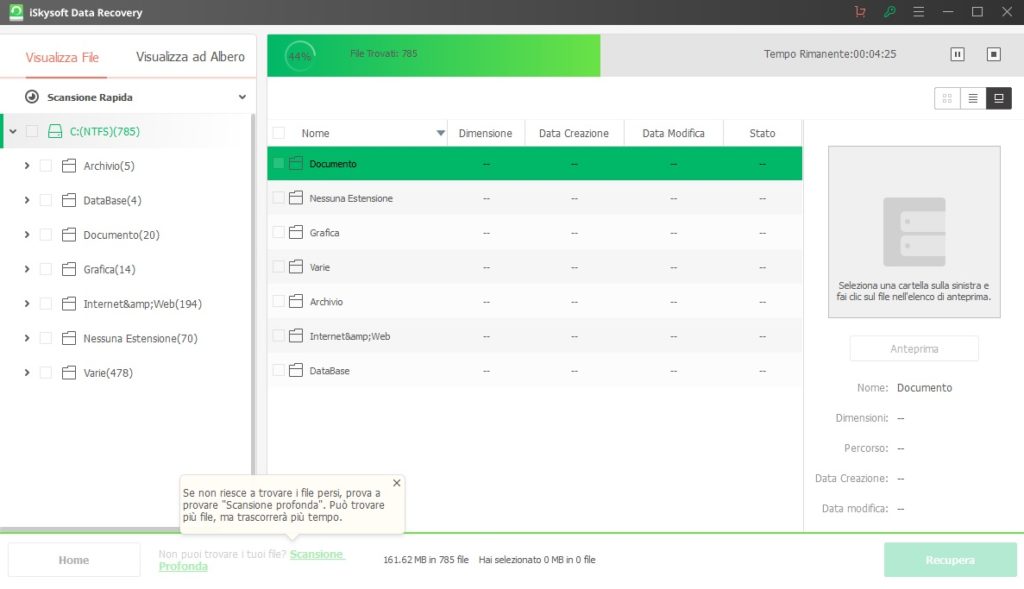
Task: Sort by Dimensione column header
Action: [x=485, y=133]
